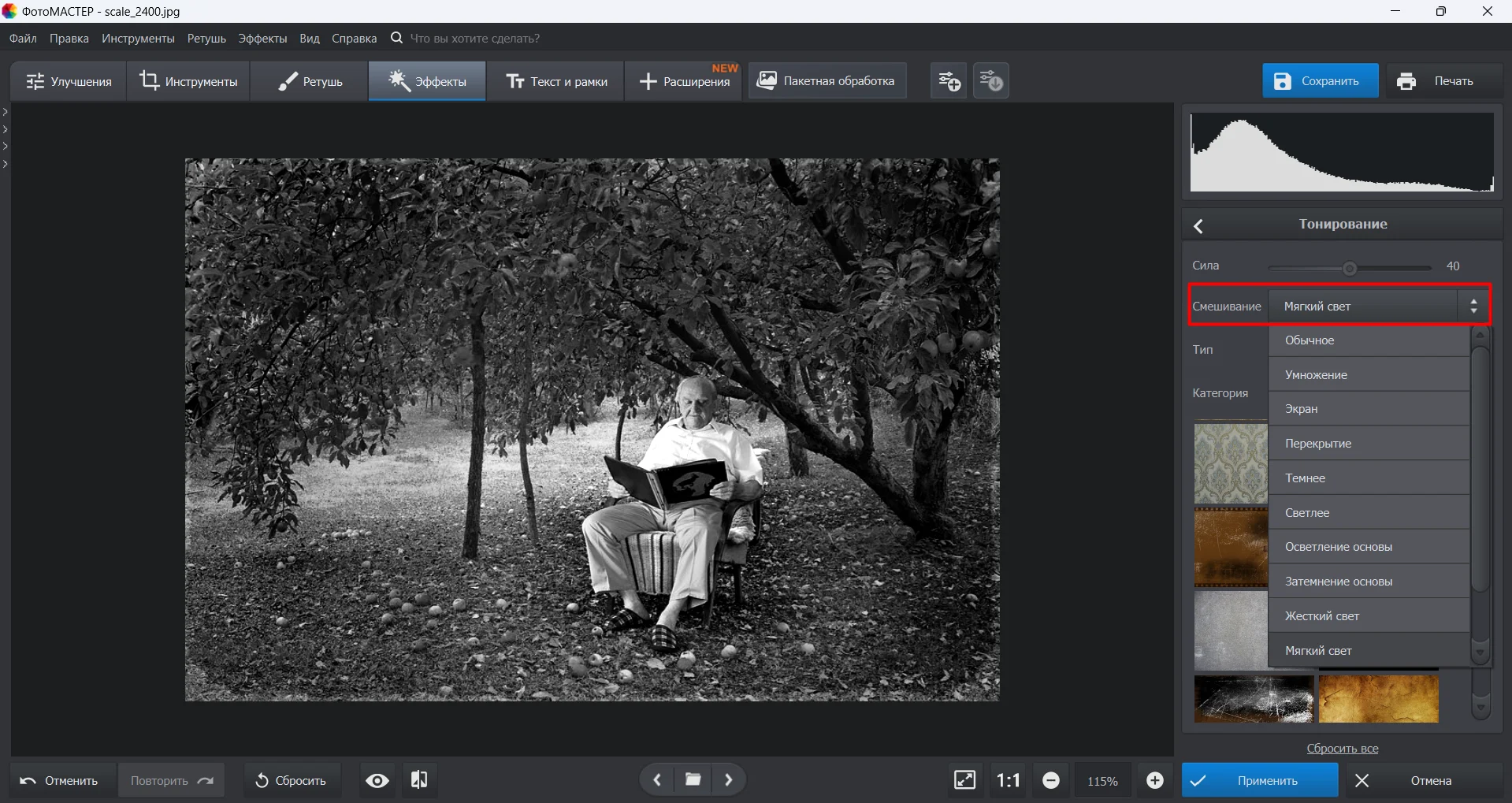Zoom out with the minus icon
The height and width of the screenshot is (803, 1512).
1051,780
